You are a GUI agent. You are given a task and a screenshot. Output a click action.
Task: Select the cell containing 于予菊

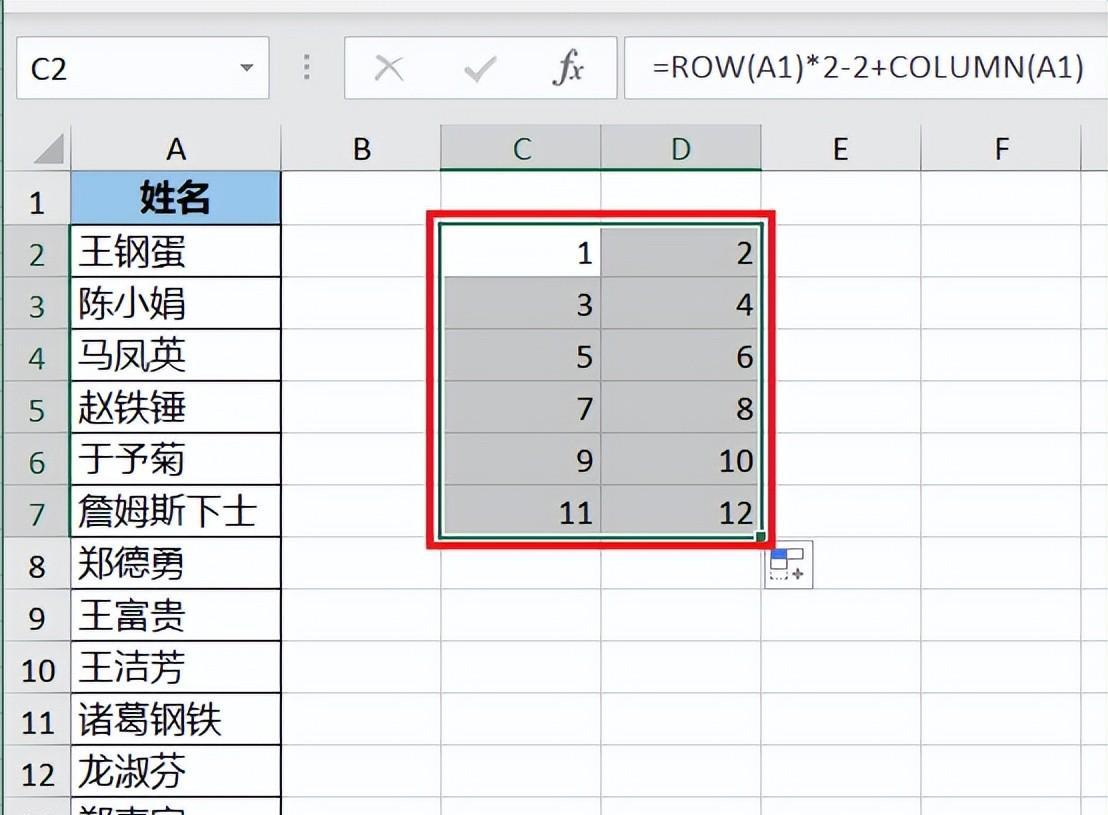176,459
